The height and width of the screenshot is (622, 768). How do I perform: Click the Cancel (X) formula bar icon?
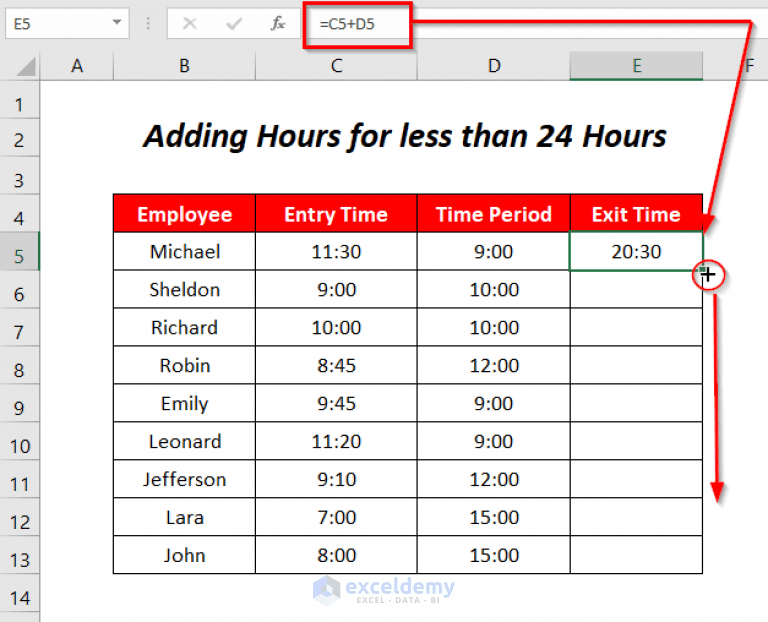coord(190,23)
